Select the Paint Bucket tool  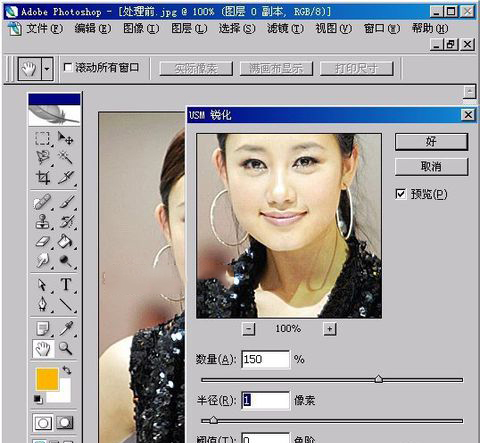click(65, 241)
